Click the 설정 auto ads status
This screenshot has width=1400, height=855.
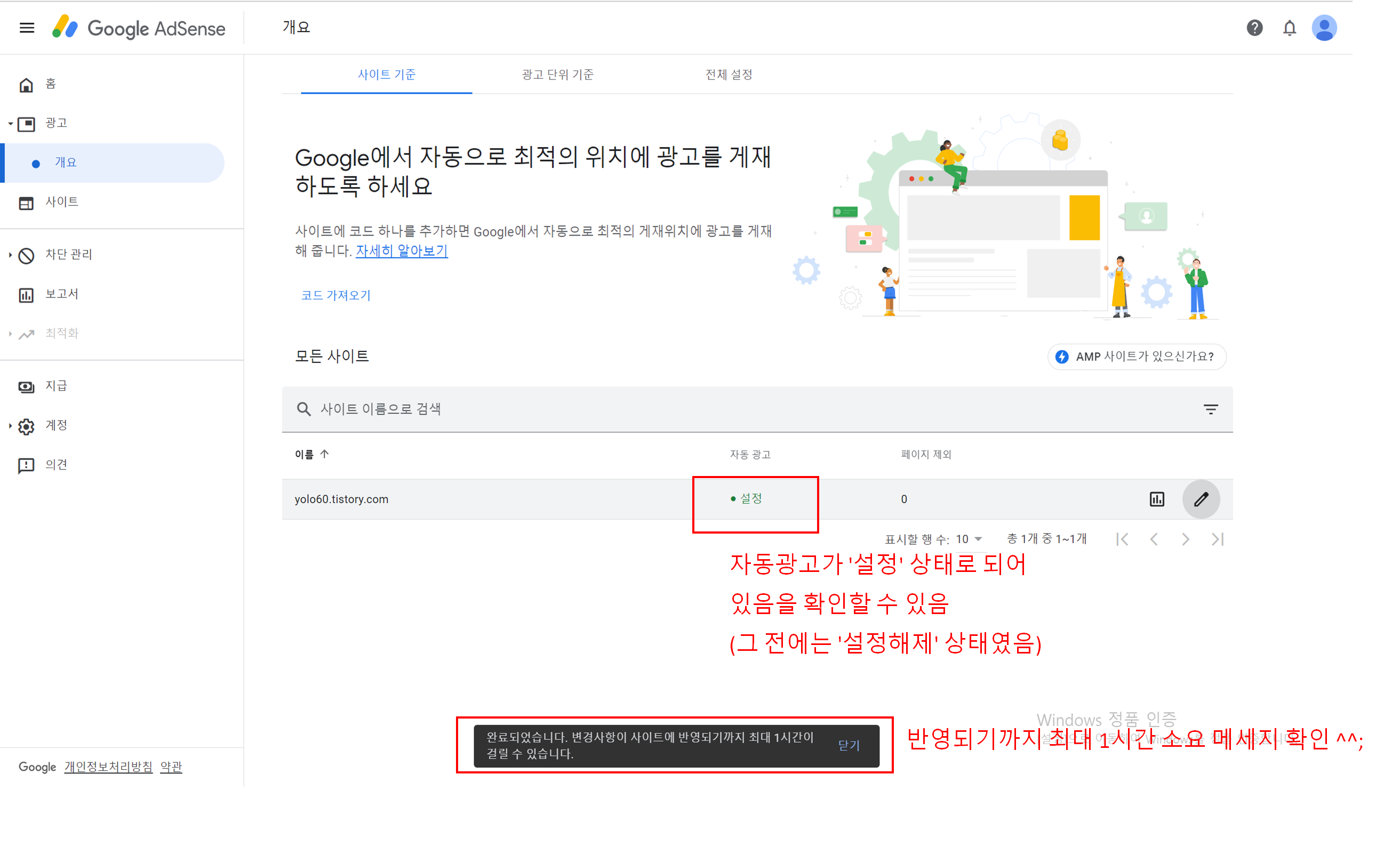tap(746, 498)
